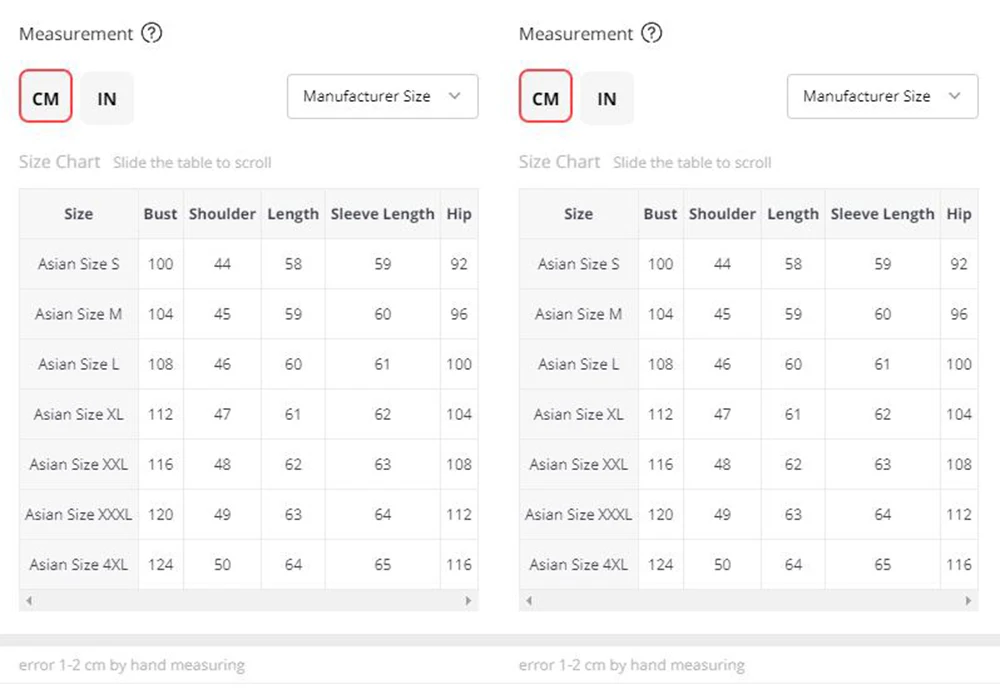Click right table's scroll-right arrow
This screenshot has width=1000, height=697.
click(x=968, y=600)
